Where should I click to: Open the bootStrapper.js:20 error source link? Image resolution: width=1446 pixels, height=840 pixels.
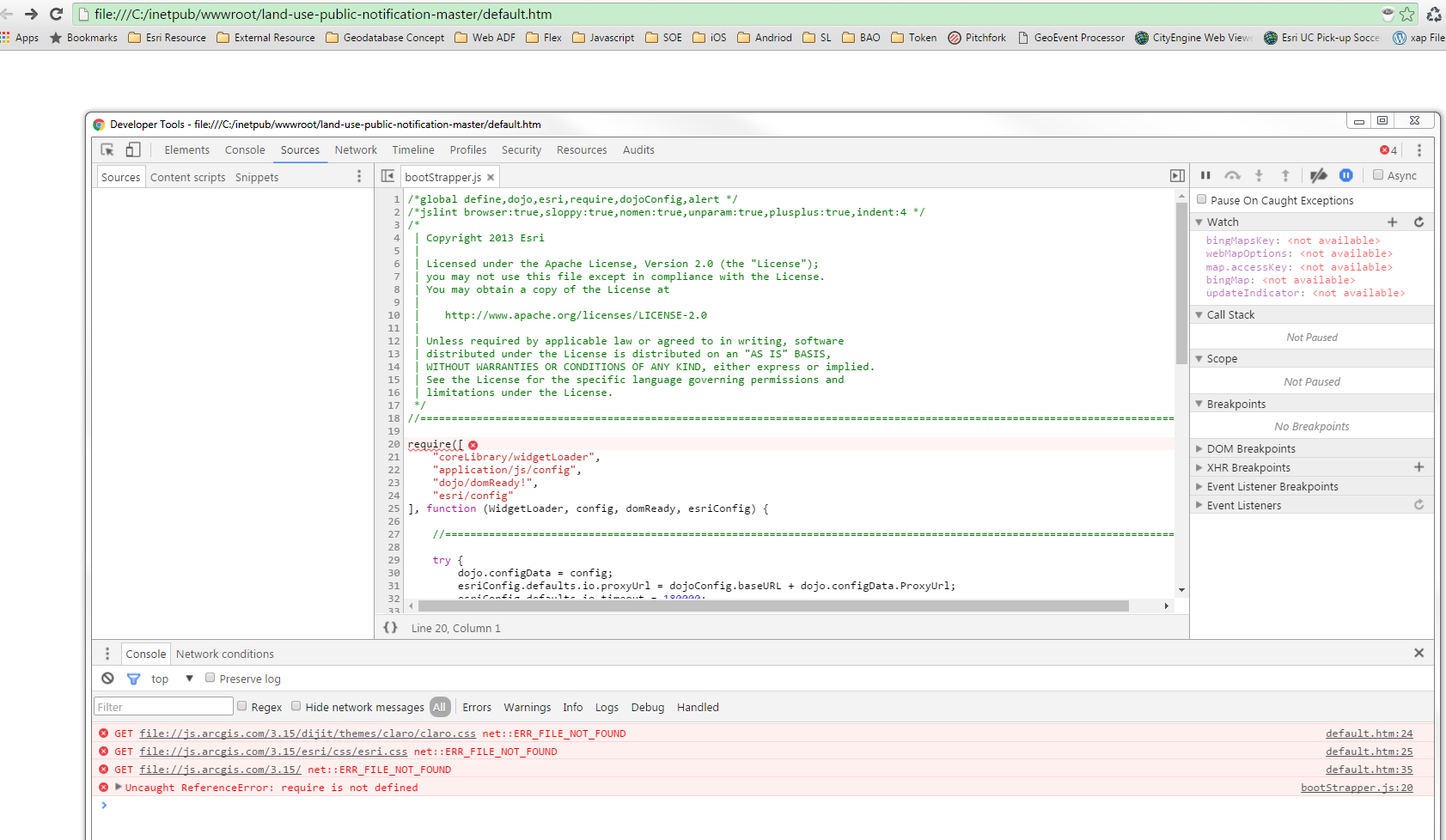click(x=1356, y=788)
